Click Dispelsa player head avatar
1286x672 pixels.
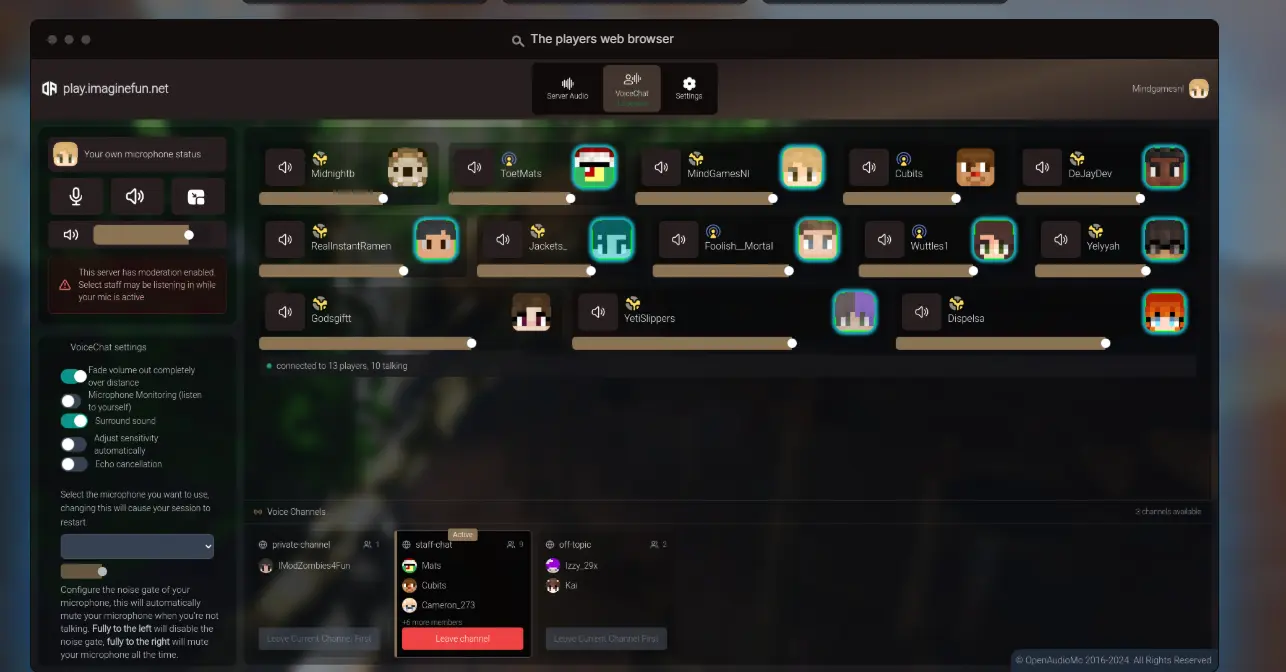1165,312
